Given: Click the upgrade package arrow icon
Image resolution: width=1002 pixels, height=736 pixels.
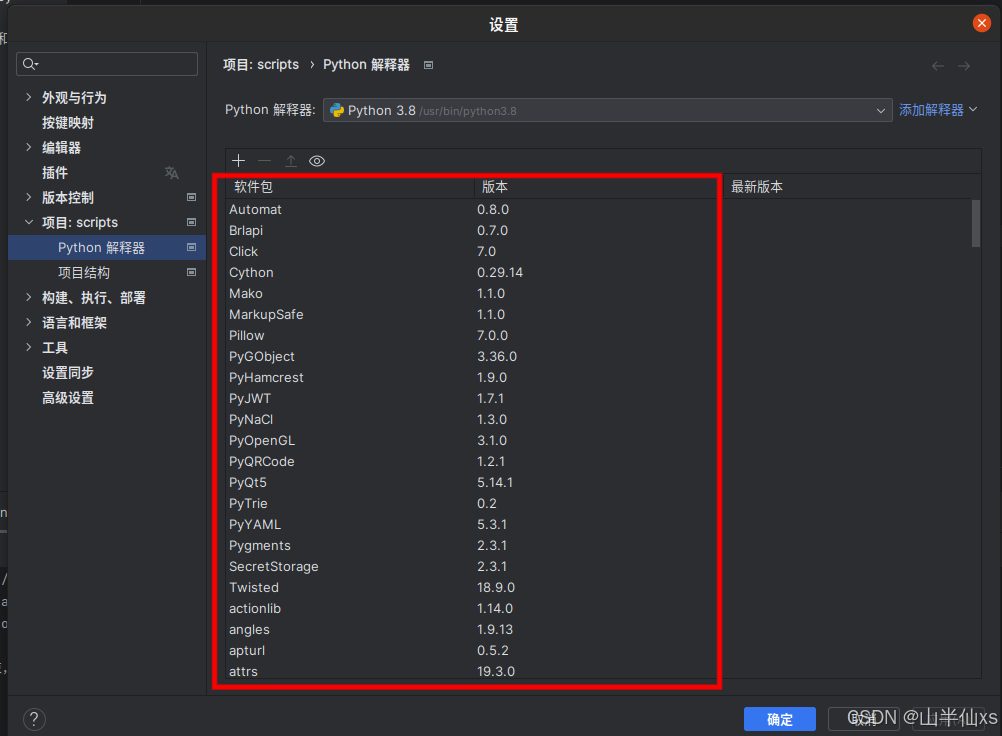Looking at the screenshot, I should pyautogui.click(x=291, y=160).
